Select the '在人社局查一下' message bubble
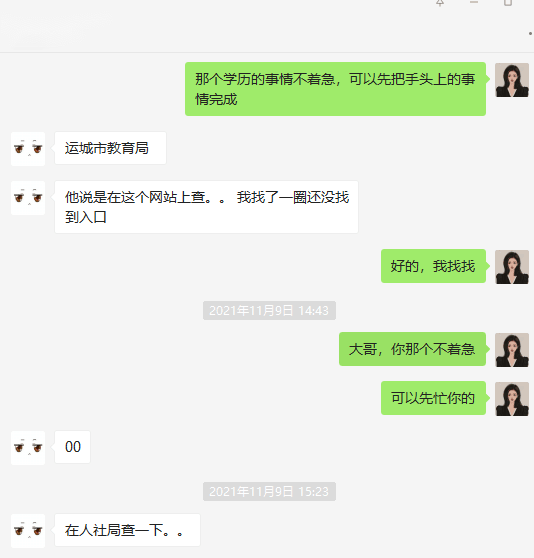This screenshot has height=558, width=534. [x=127, y=530]
